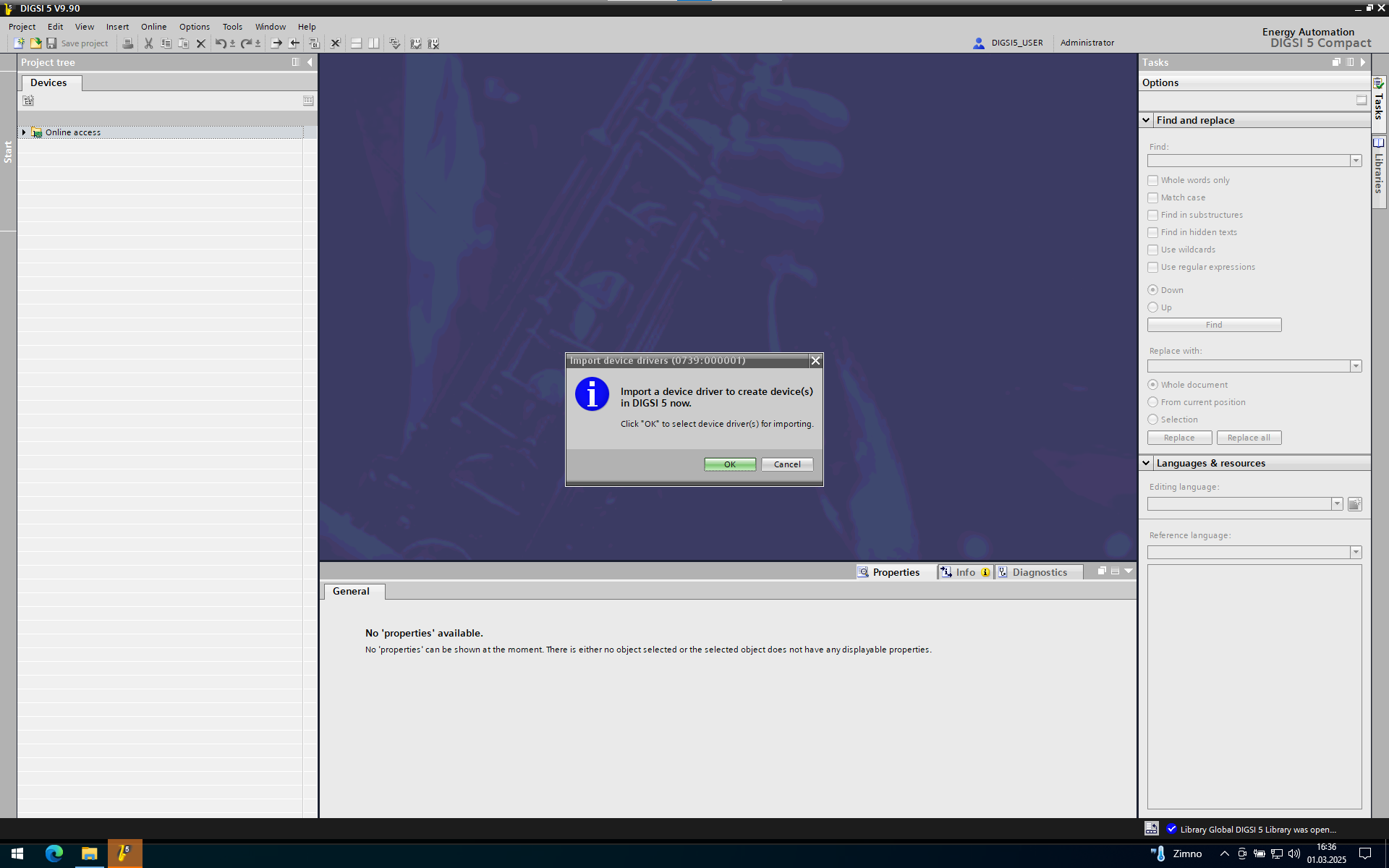
Task: Open the Editing language dropdown
Action: point(1337,504)
